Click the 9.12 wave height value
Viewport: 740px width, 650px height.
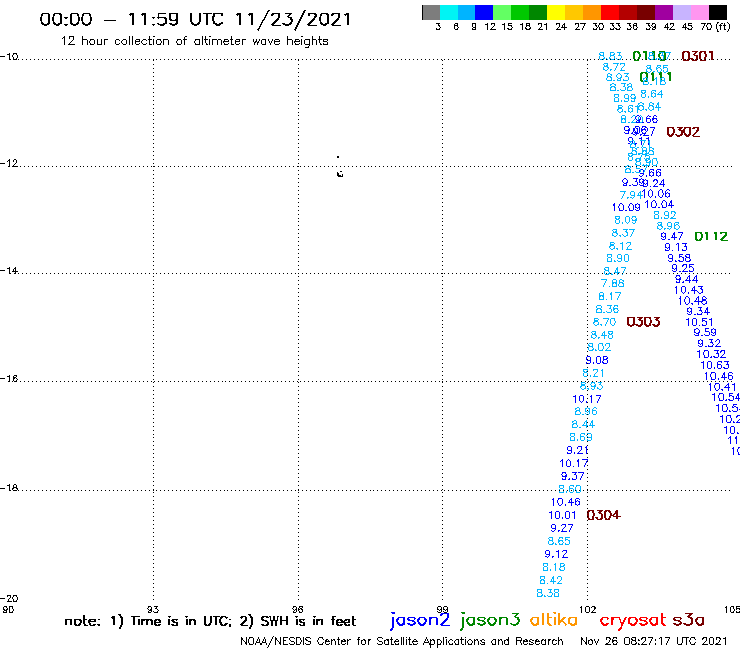(556, 554)
